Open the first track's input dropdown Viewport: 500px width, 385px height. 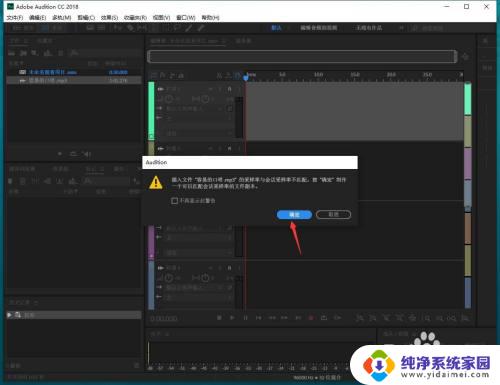pyautogui.click(x=194, y=108)
